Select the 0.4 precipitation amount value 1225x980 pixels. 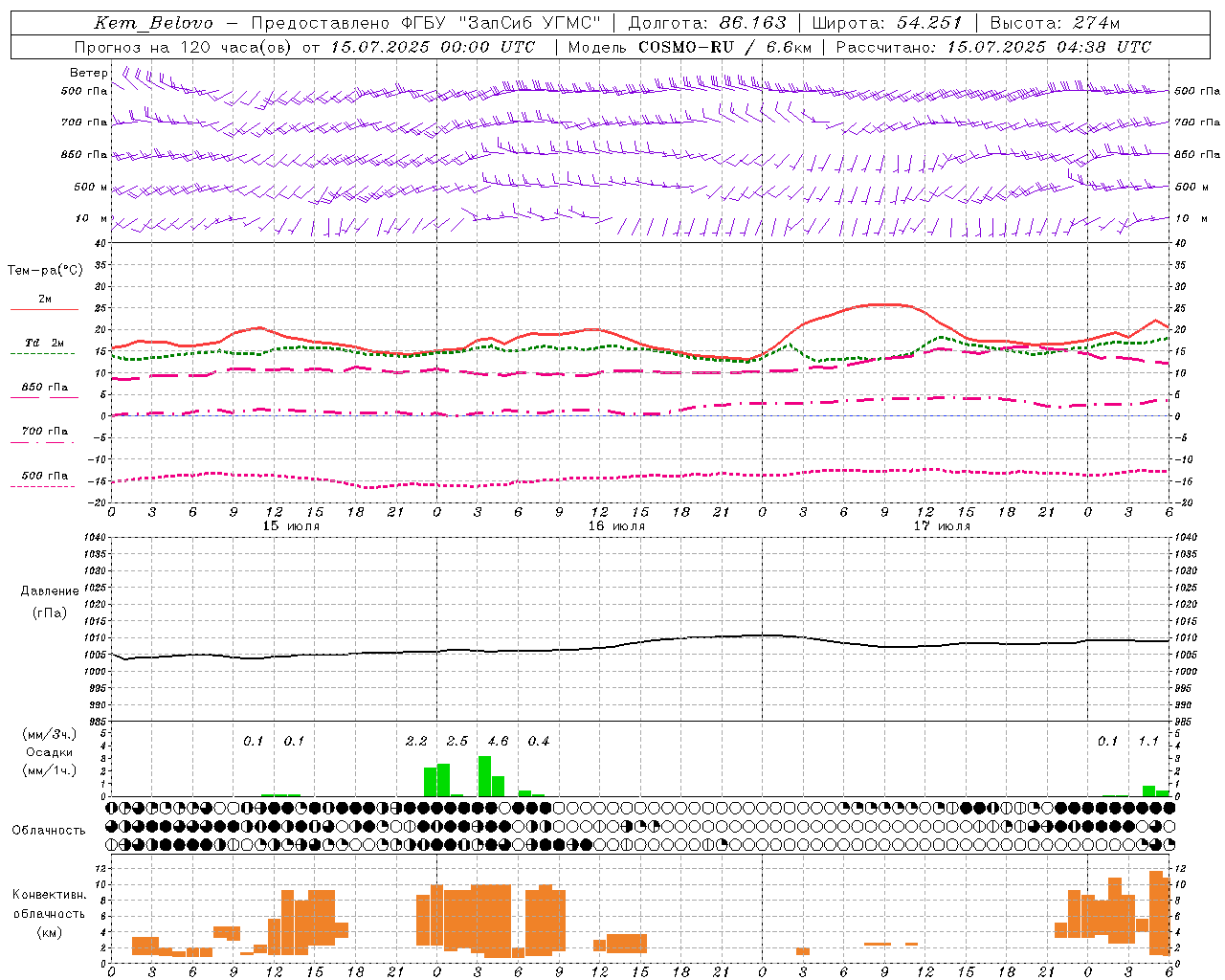[x=539, y=741]
